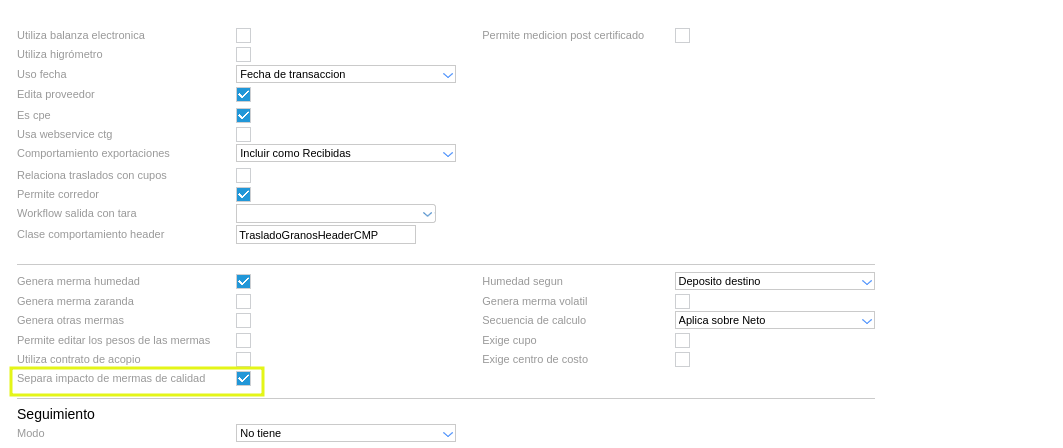Expand the Secuencia de calculo dropdown
Viewport: 1063px width, 448px height.
[775, 320]
